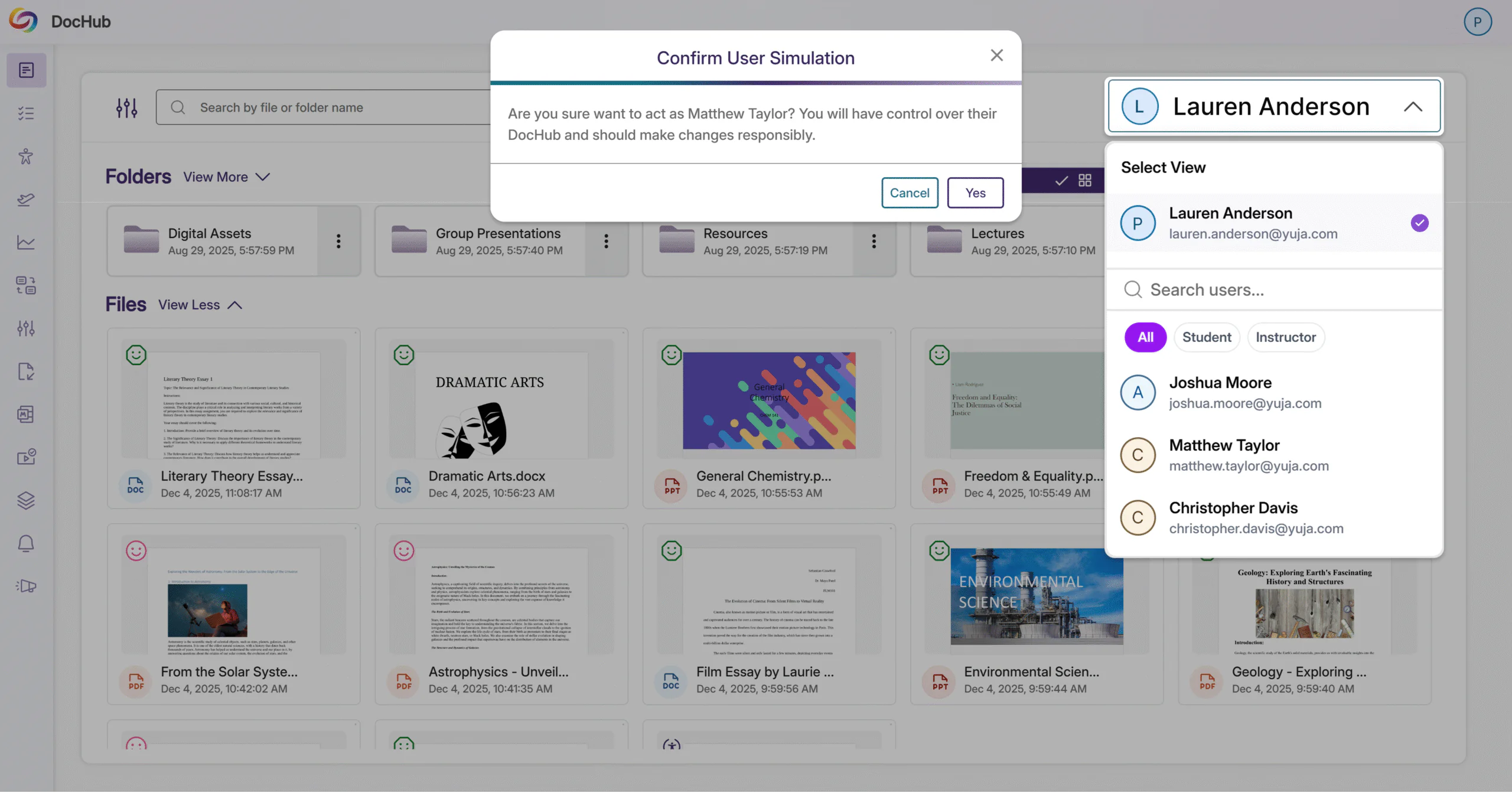Collapse the Lauren Anderson user dropdown
The image size is (1512, 792).
coord(1413,107)
